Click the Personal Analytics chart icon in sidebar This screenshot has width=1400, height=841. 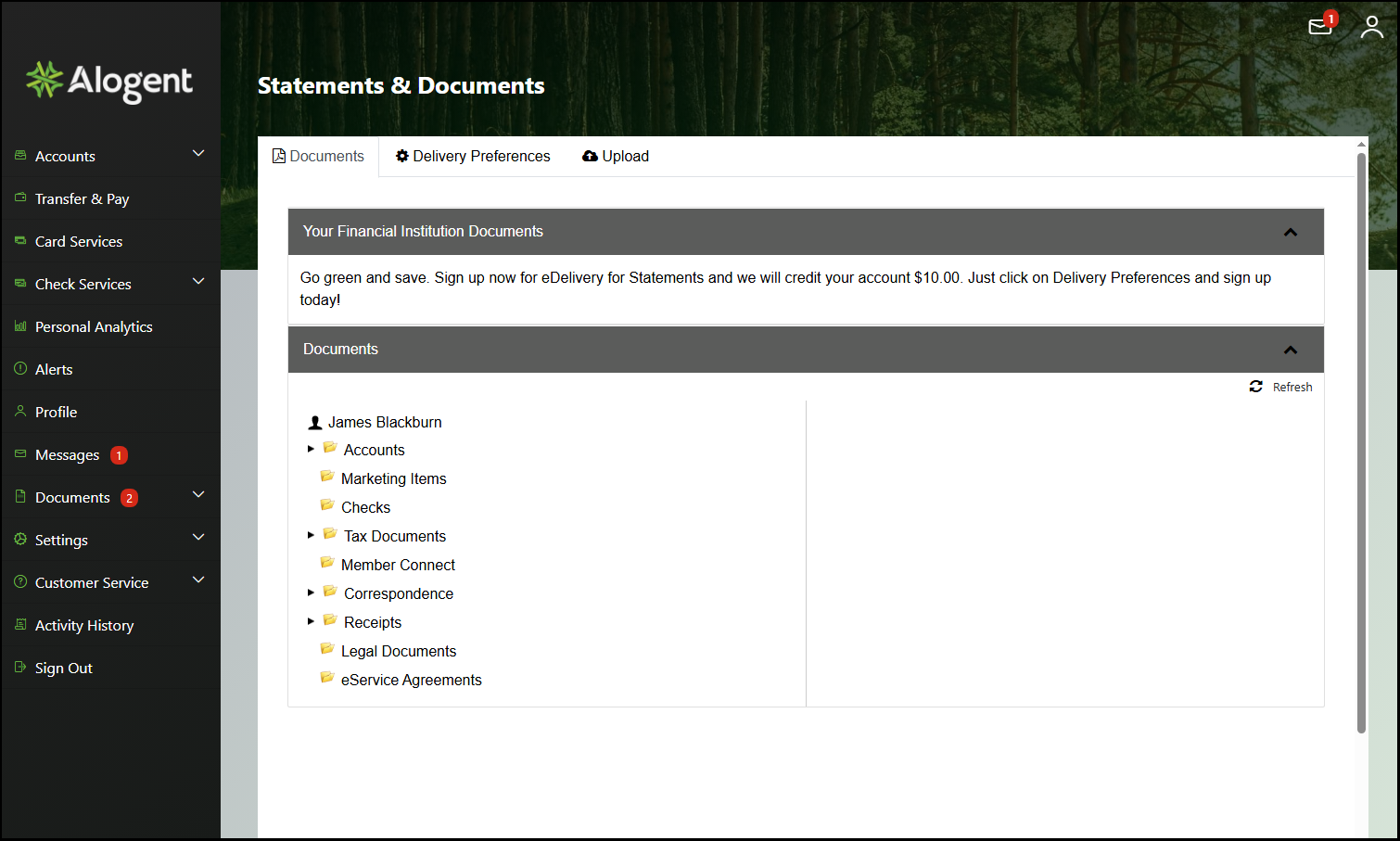[x=20, y=326]
